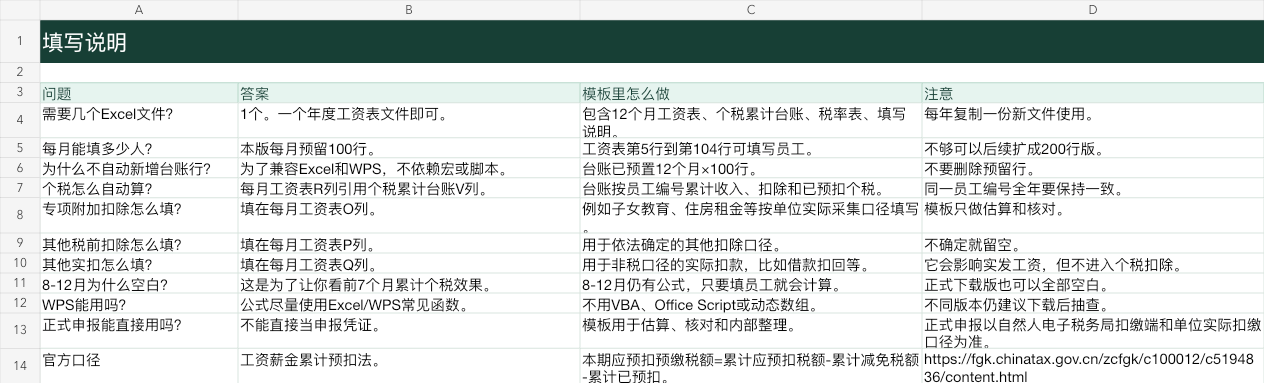Select column A header
This screenshot has width=1264, height=383.
[139, 9]
